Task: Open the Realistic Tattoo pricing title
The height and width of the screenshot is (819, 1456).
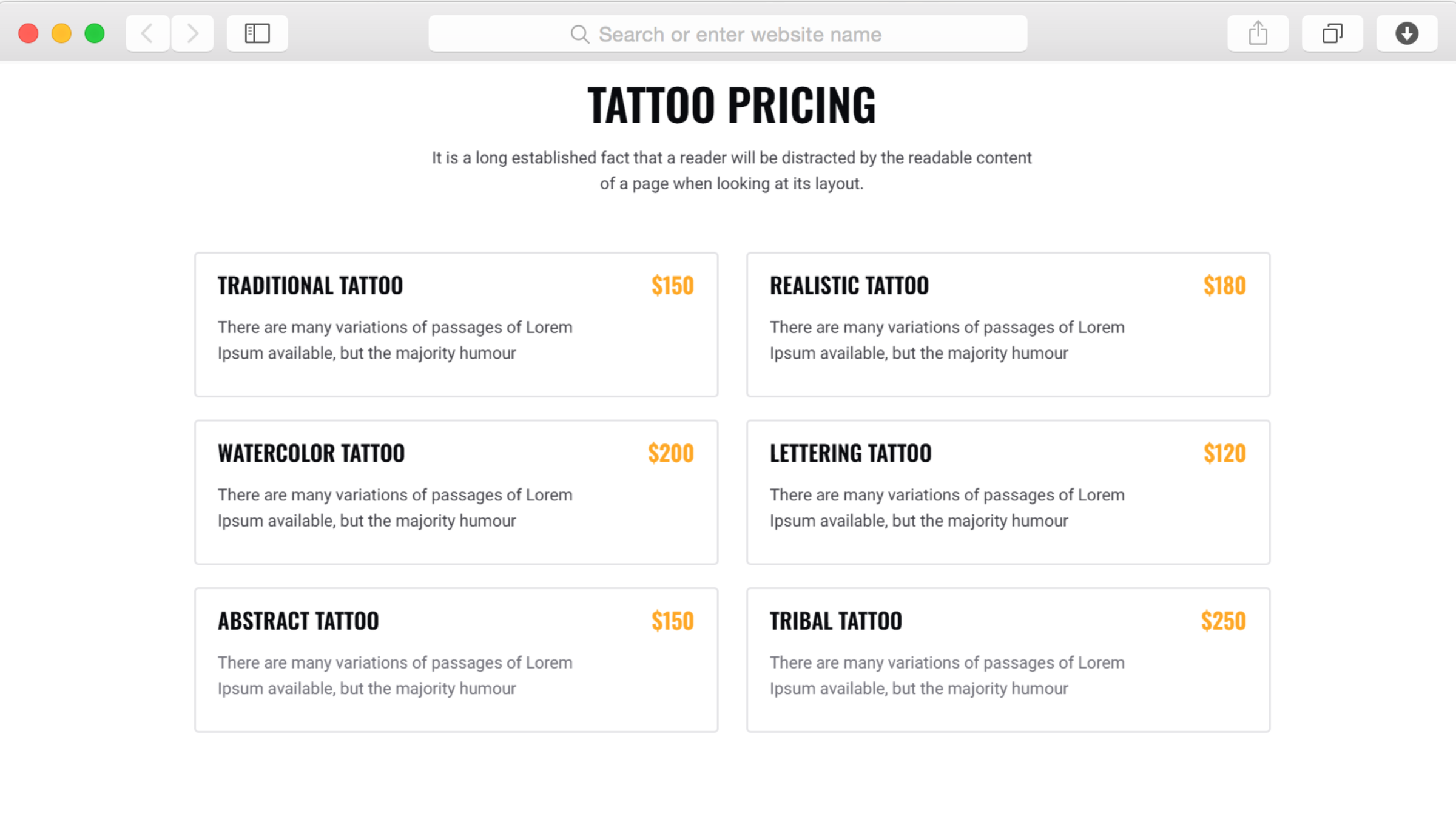Action: point(849,286)
